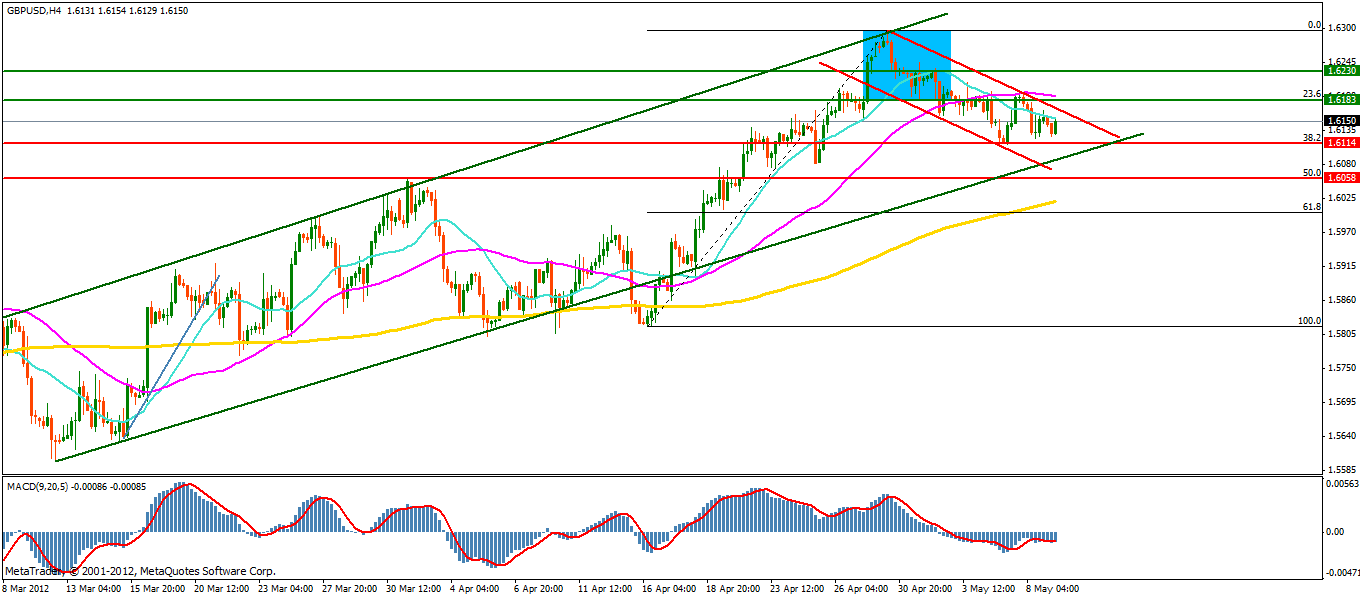The height and width of the screenshot is (596, 1360).
Task: Click the Fibonacci 0.0 level label
Action: 1314,25
